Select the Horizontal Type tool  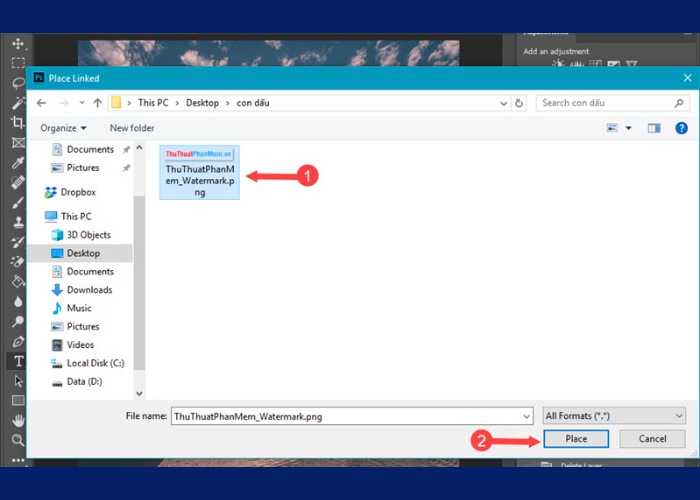[x=17, y=360]
